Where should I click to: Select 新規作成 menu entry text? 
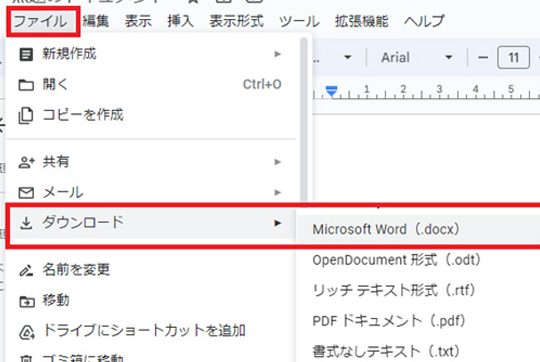(x=69, y=54)
